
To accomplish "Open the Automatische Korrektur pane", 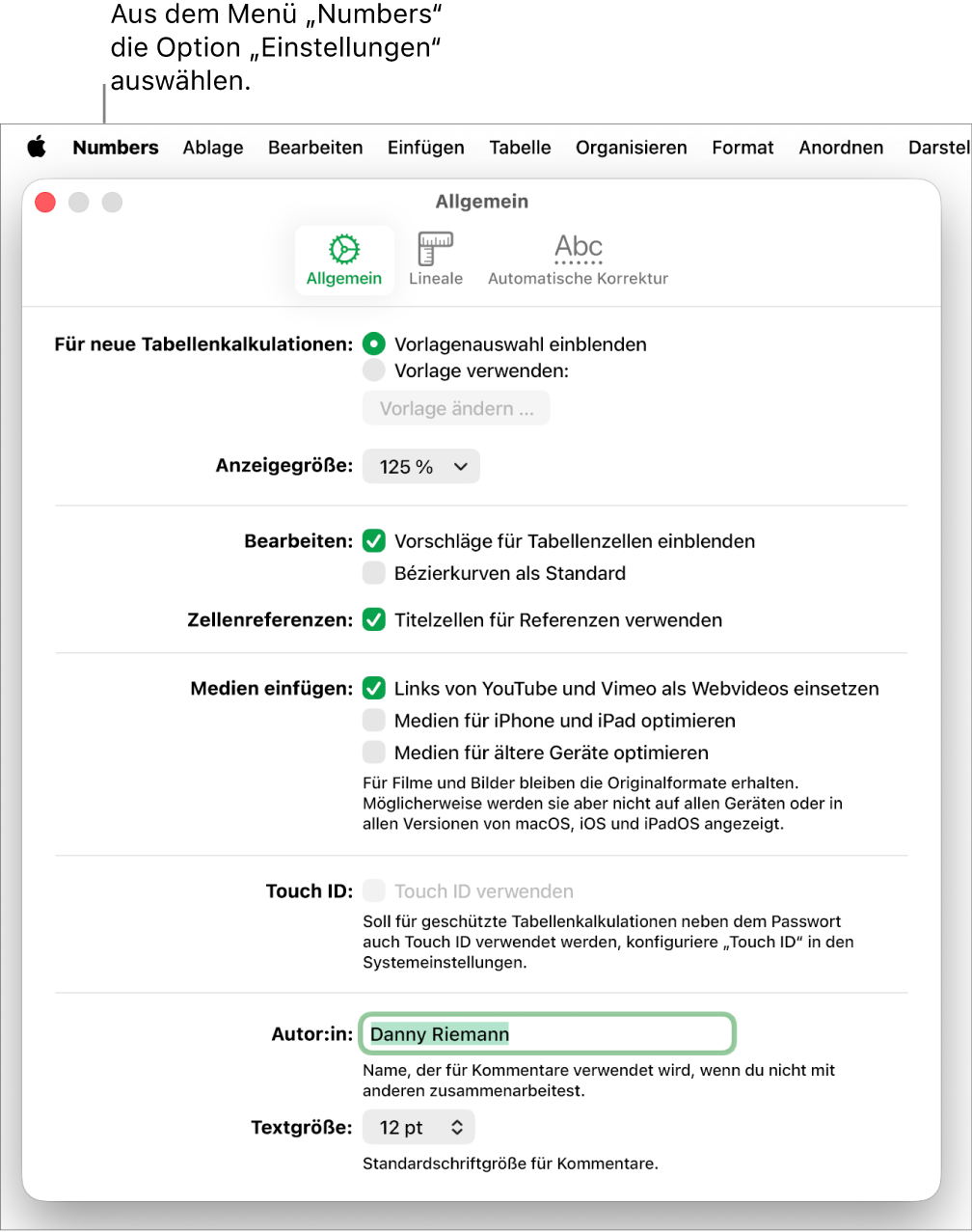I will 578,260.
